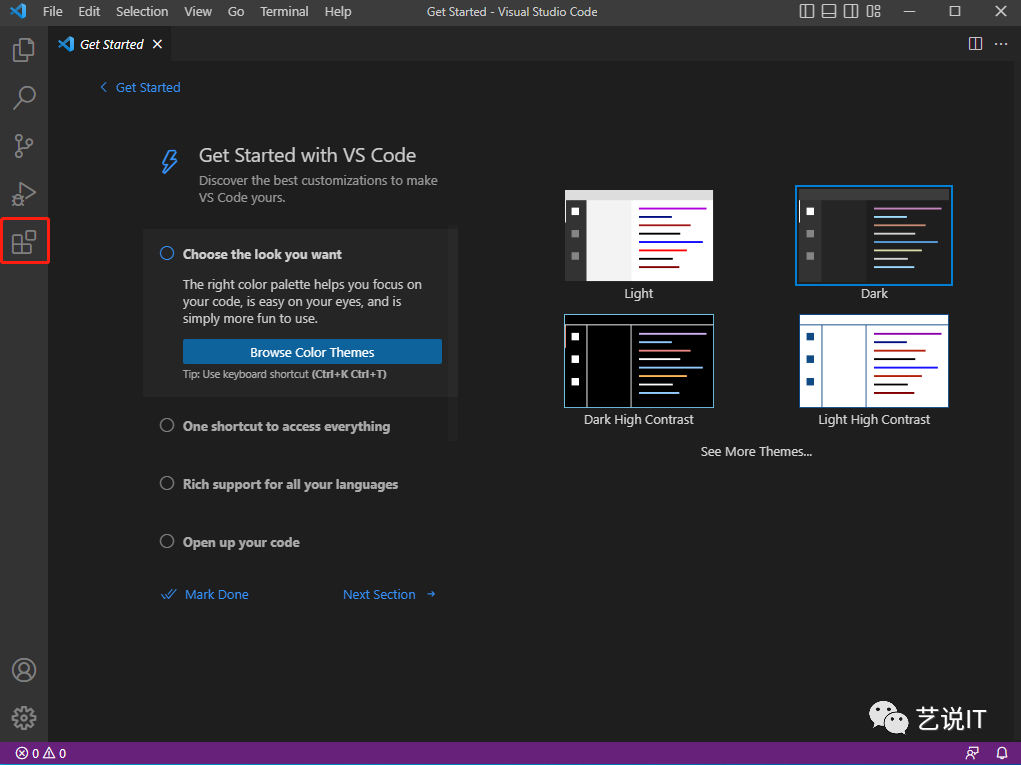Toggle primary side bar layout icon
The height and width of the screenshot is (765, 1021).
807,11
